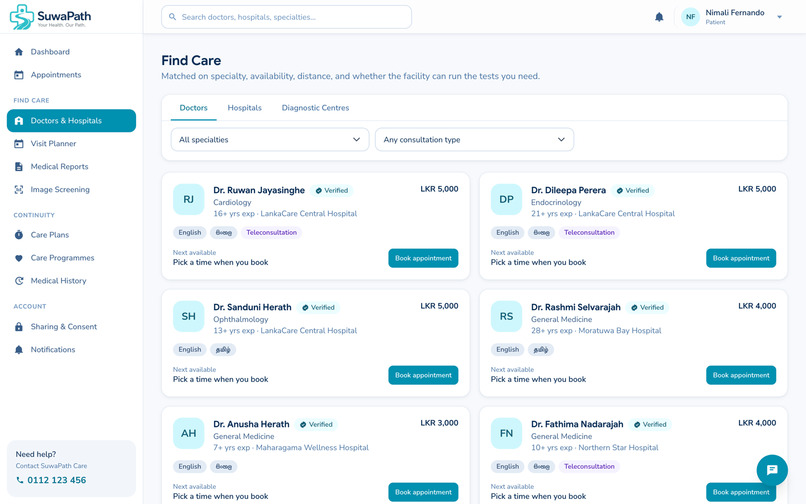
Task: Click the NF user avatar
Action: coord(690,17)
